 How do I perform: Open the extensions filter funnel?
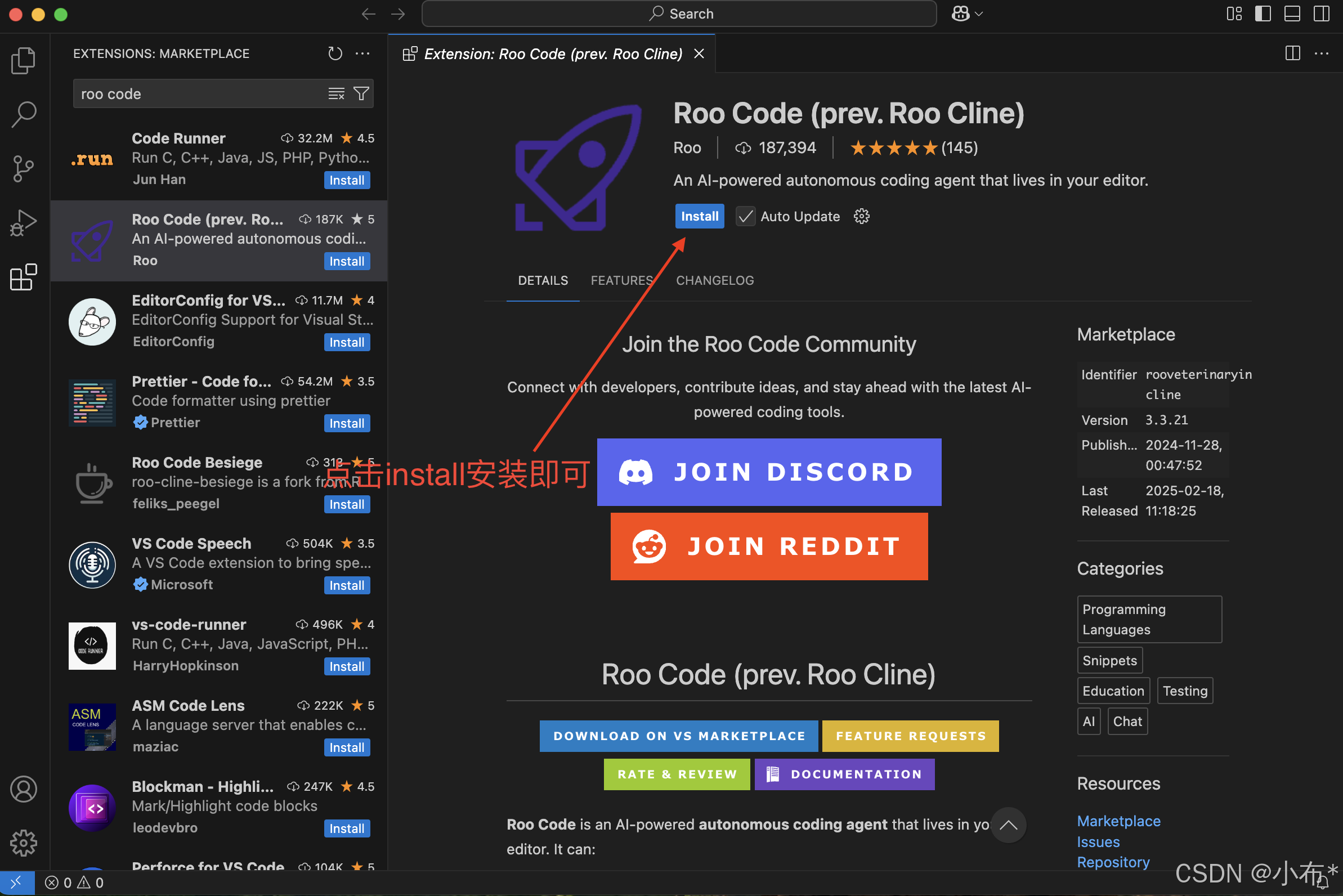[x=361, y=94]
